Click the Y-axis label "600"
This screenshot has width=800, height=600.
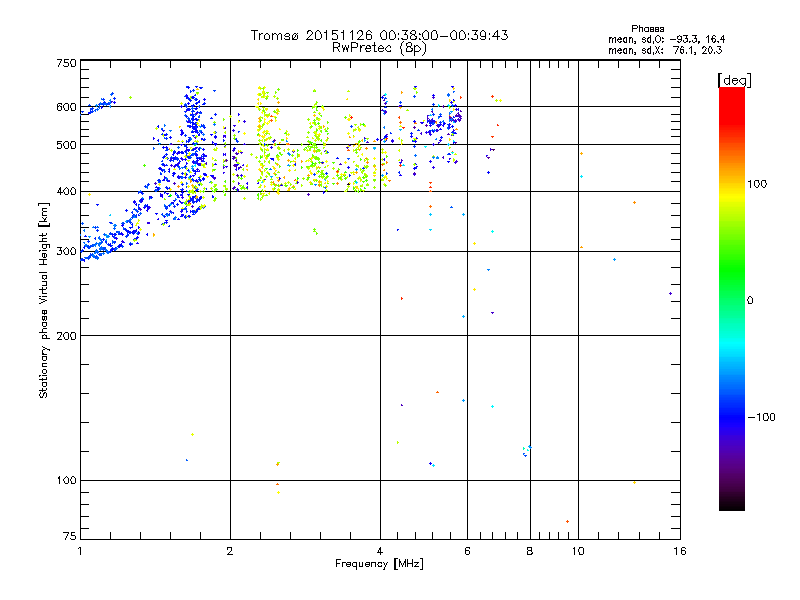coord(66,107)
